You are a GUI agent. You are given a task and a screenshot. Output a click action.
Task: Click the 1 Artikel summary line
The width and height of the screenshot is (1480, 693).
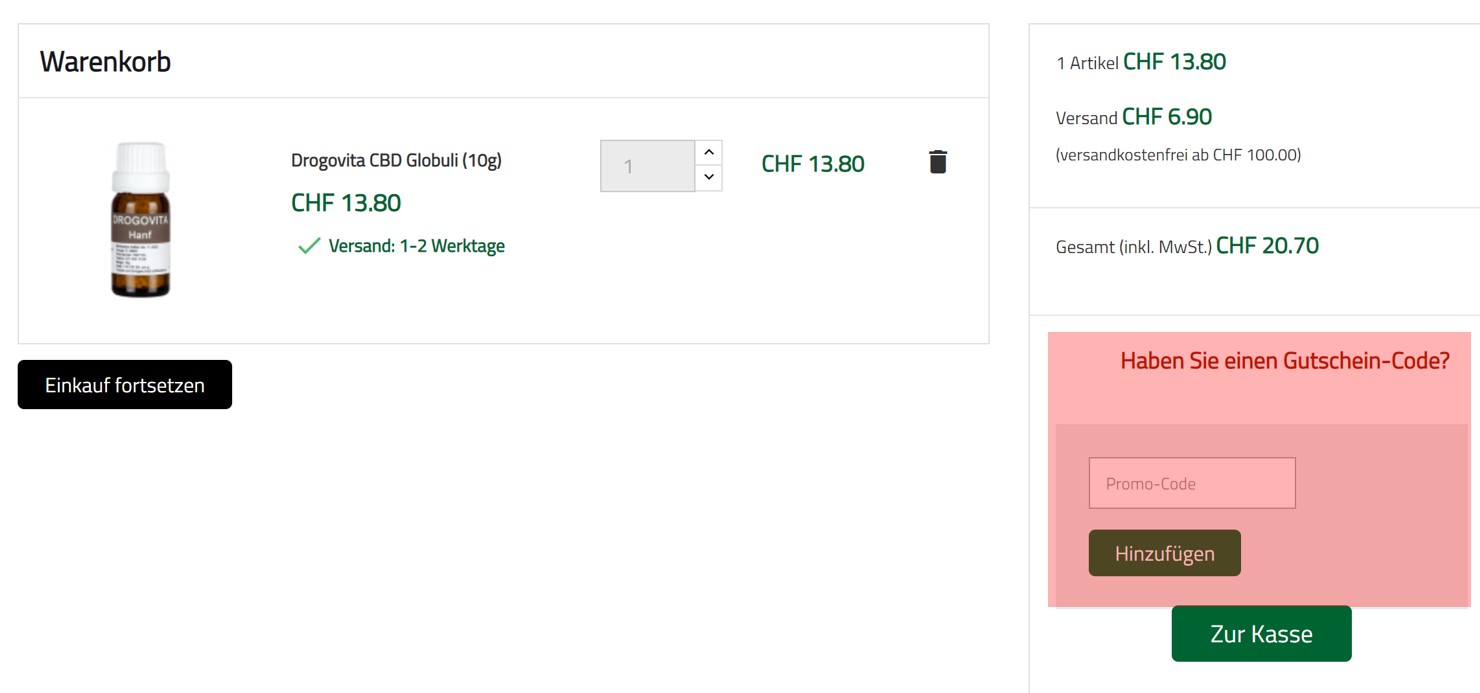click(1140, 62)
